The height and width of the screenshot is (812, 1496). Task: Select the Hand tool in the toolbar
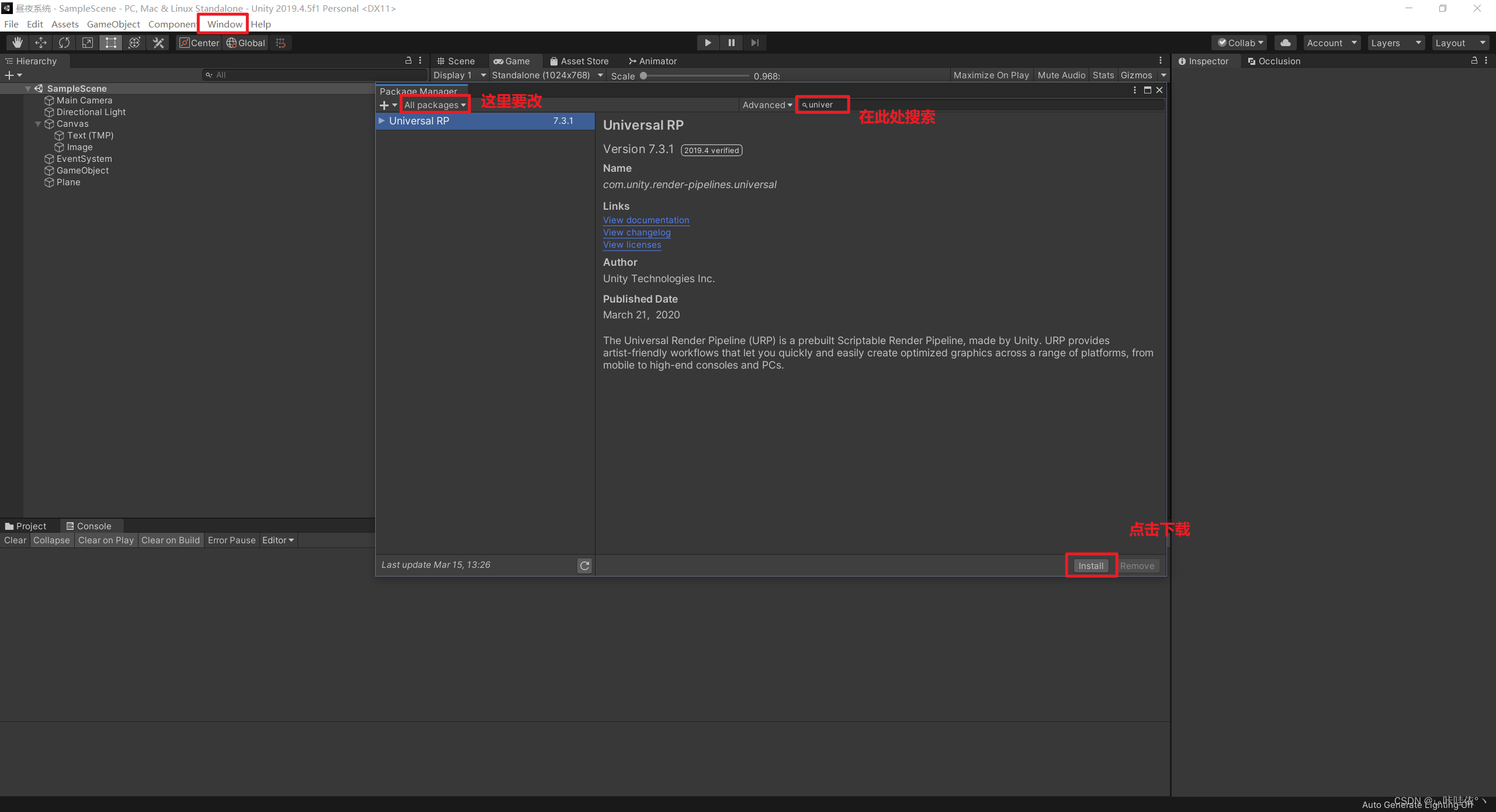click(x=18, y=43)
